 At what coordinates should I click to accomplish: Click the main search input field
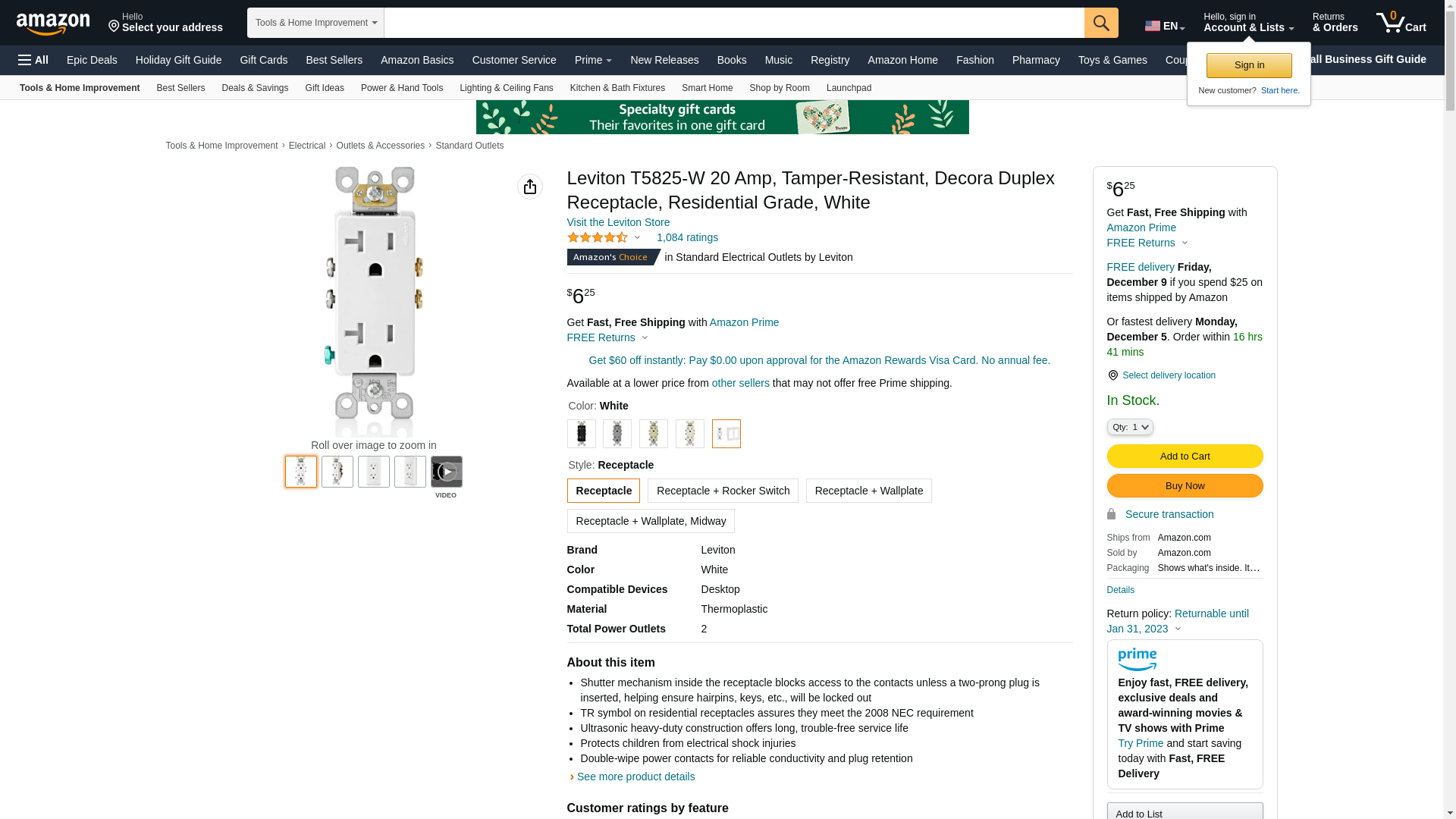[x=733, y=23]
